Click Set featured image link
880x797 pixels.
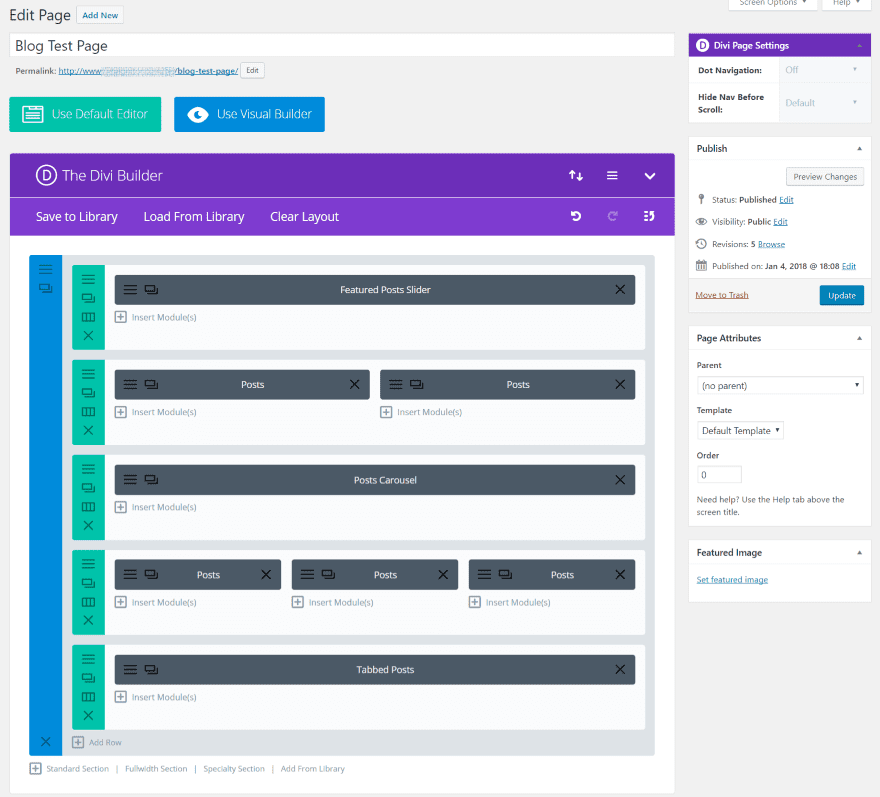coord(732,580)
